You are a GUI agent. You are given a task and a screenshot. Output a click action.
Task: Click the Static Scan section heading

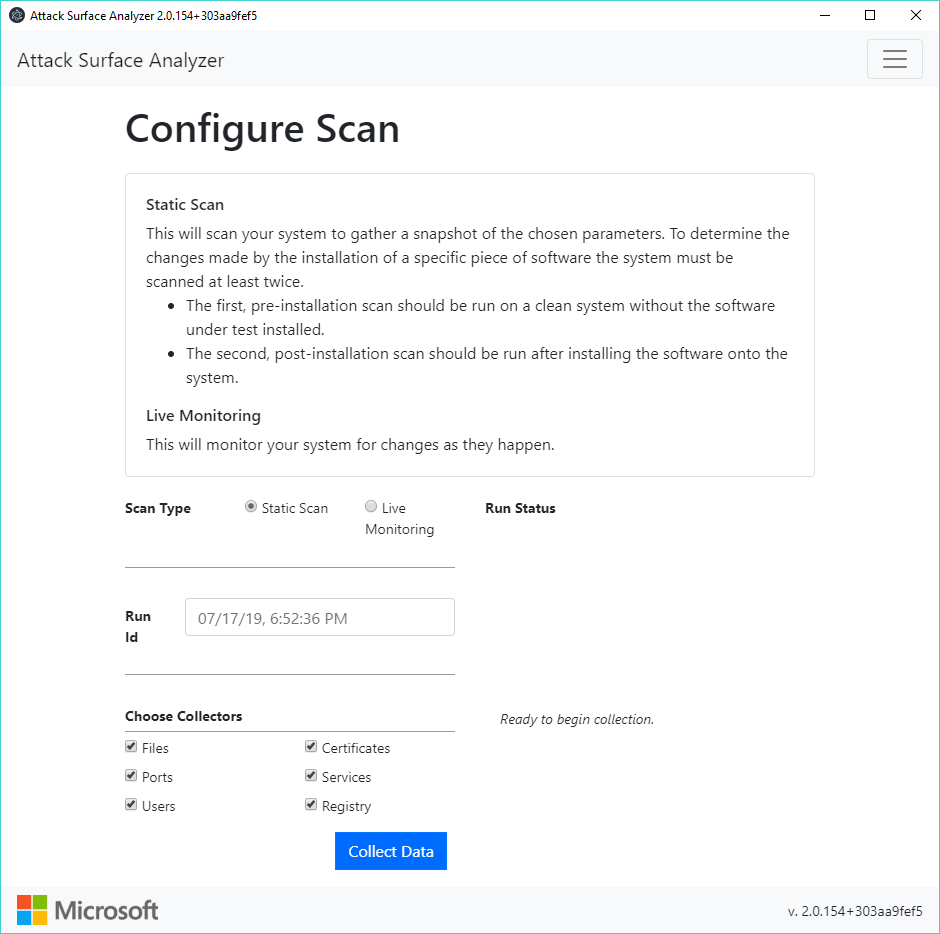pyautogui.click(x=185, y=205)
